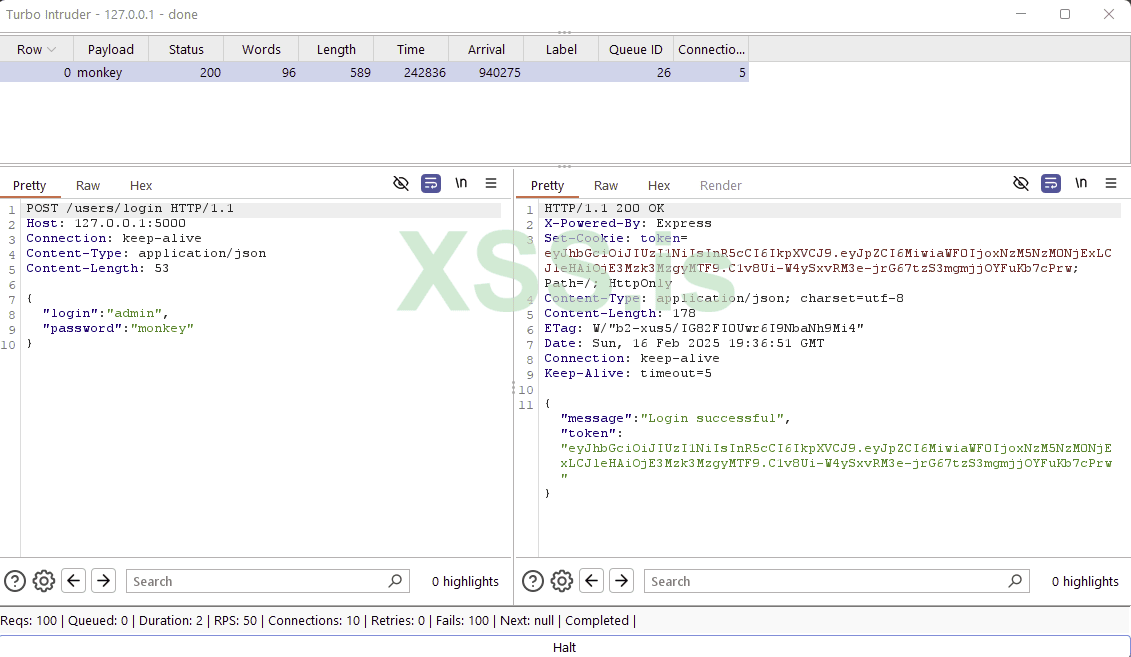Viewport: 1131px width, 657px height.
Task: Maximize the Turbo Intruder window
Action: [1065, 14]
